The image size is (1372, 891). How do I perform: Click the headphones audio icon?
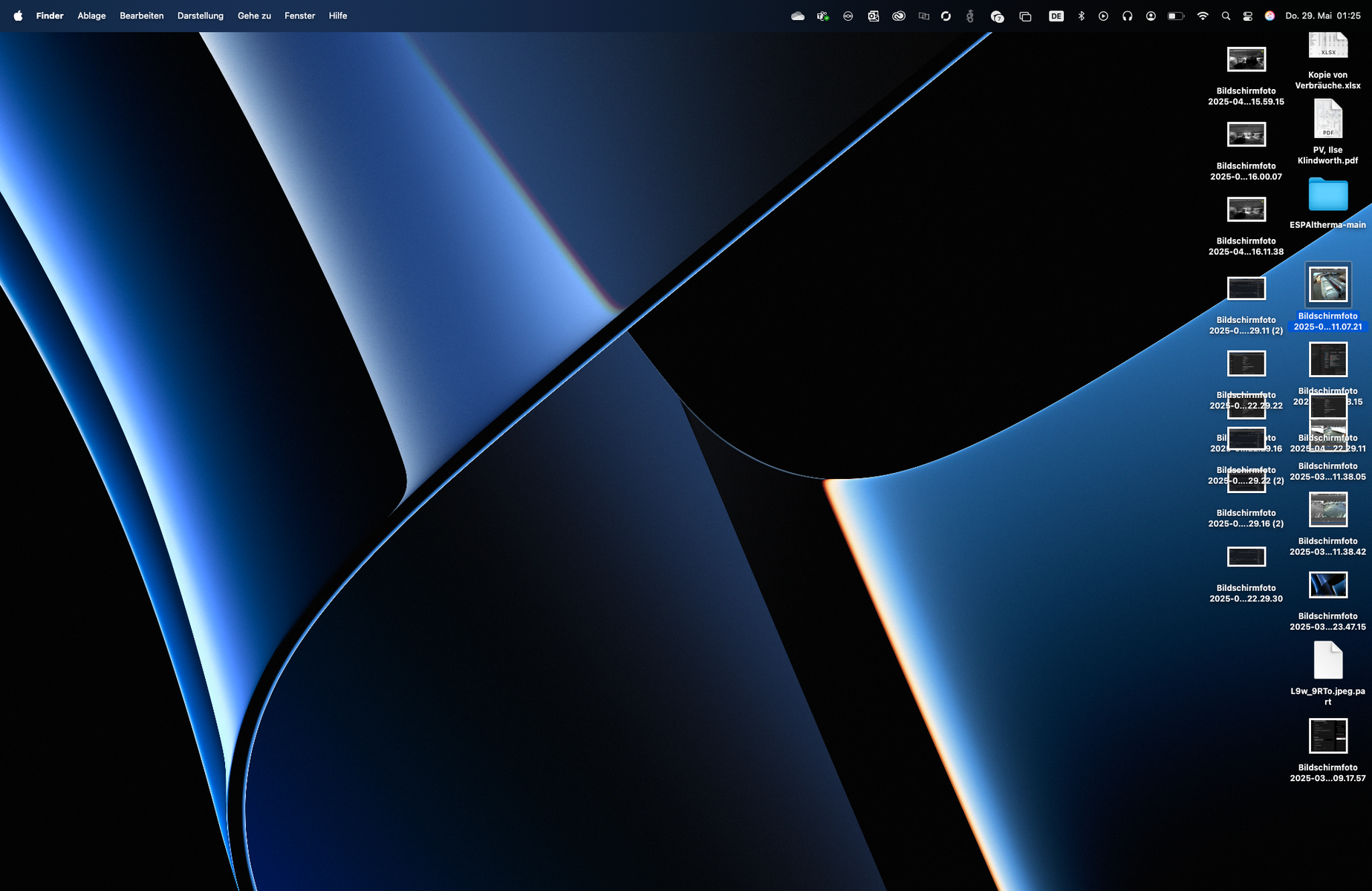click(1127, 16)
